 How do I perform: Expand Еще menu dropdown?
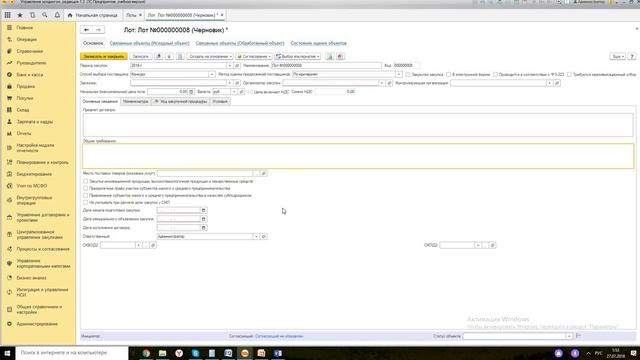(x=618, y=56)
